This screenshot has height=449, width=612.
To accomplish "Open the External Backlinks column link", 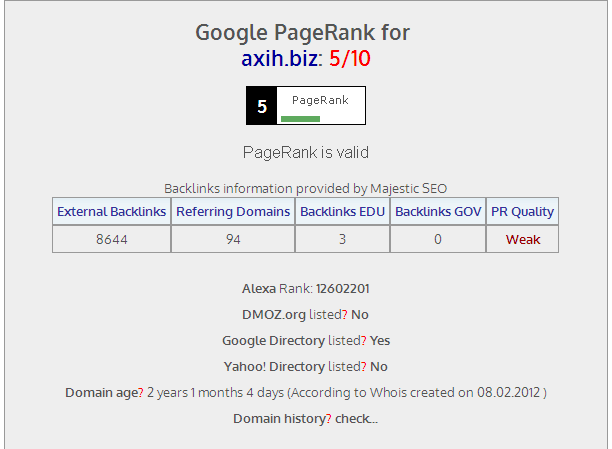I will click(x=112, y=212).
